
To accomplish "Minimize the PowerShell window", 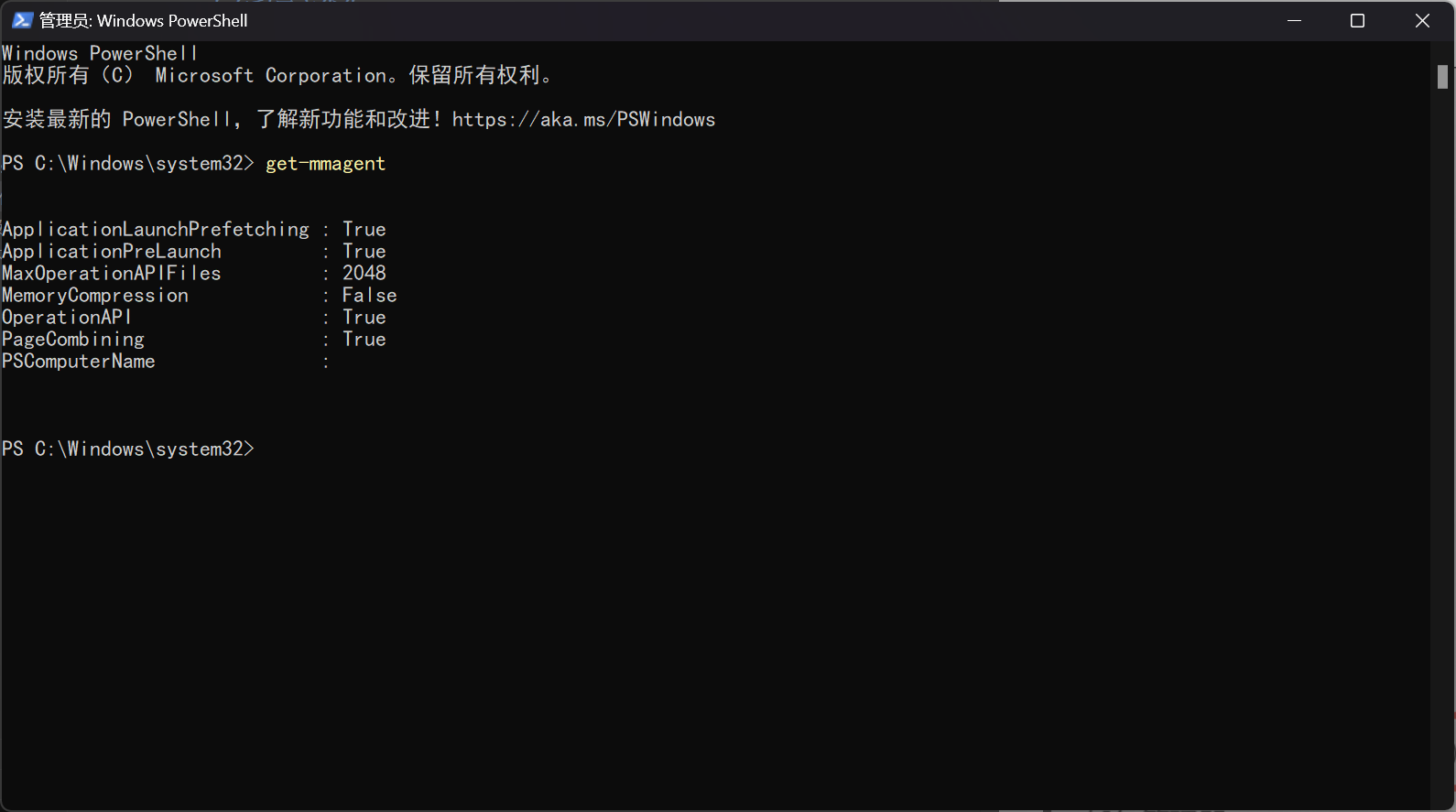I will tap(1294, 20).
